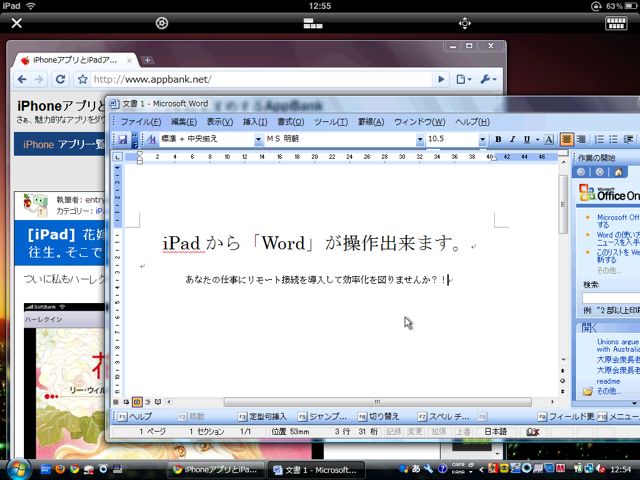Open the font size dropdown 10.5

[x=482, y=140]
